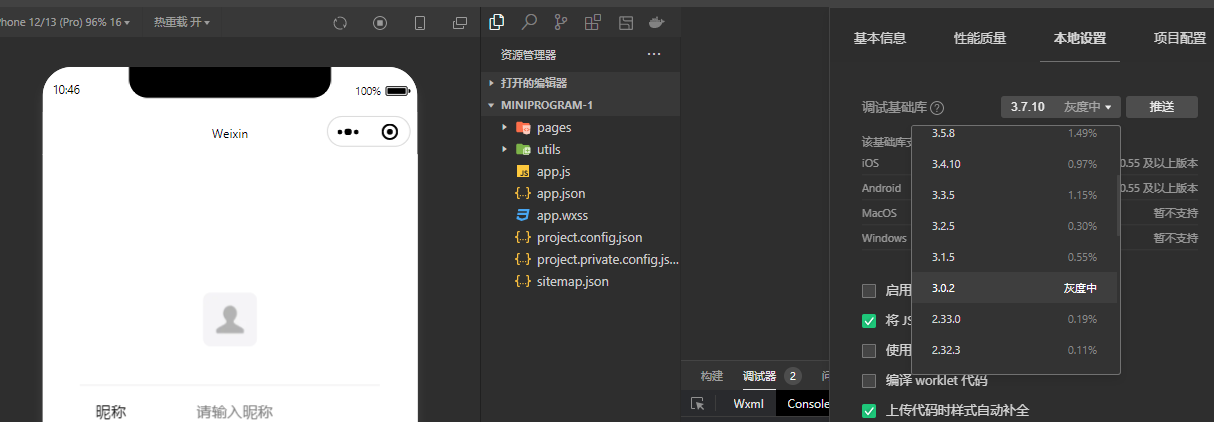Select version 2.32.3 in the list
1214x422 pixels.
click(x=1013, y=350)
